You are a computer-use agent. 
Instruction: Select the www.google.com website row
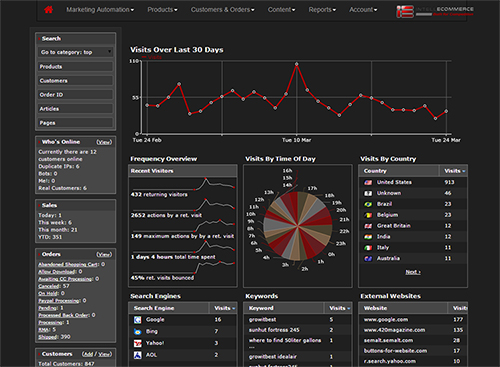(413, 320)
